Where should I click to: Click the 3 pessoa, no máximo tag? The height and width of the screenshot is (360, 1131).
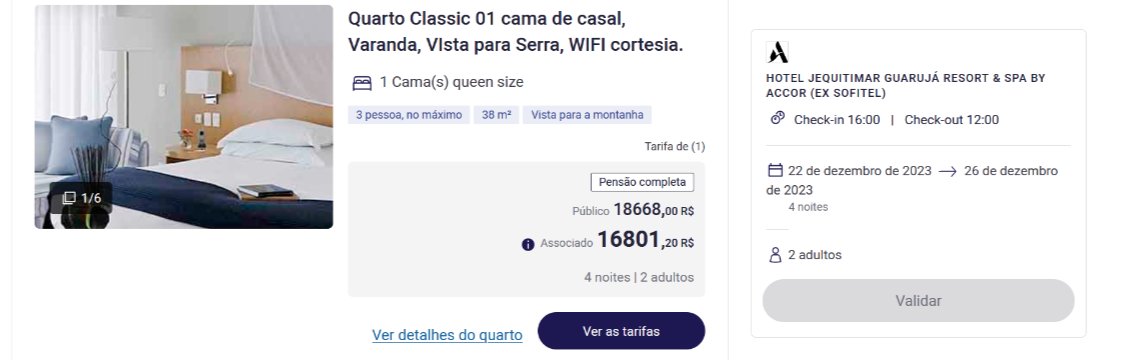(x=409, y=115)
